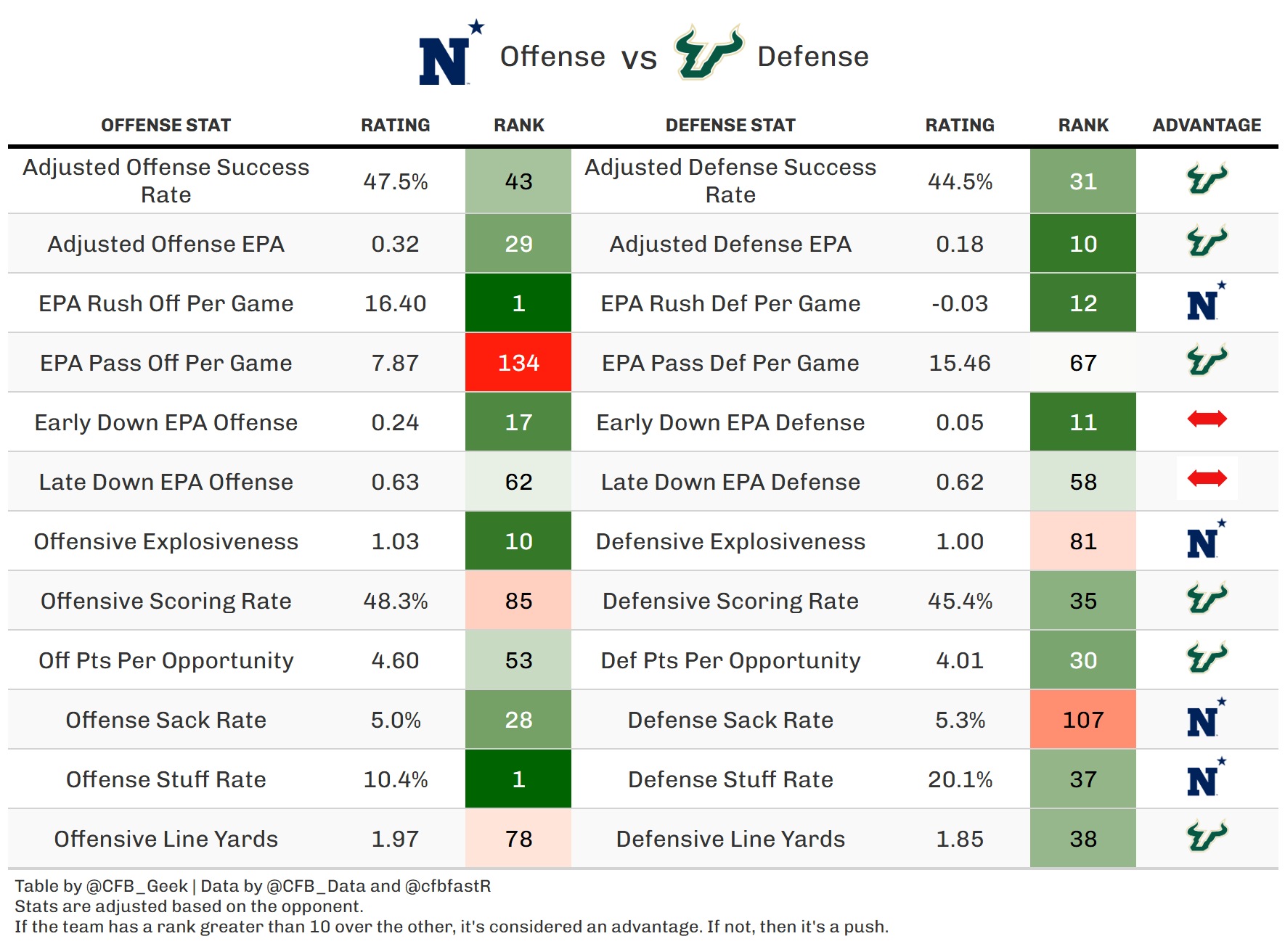Click the Navy logo in the title
Viewport: 1285px width, 952px height.
[x=447, y=56]
